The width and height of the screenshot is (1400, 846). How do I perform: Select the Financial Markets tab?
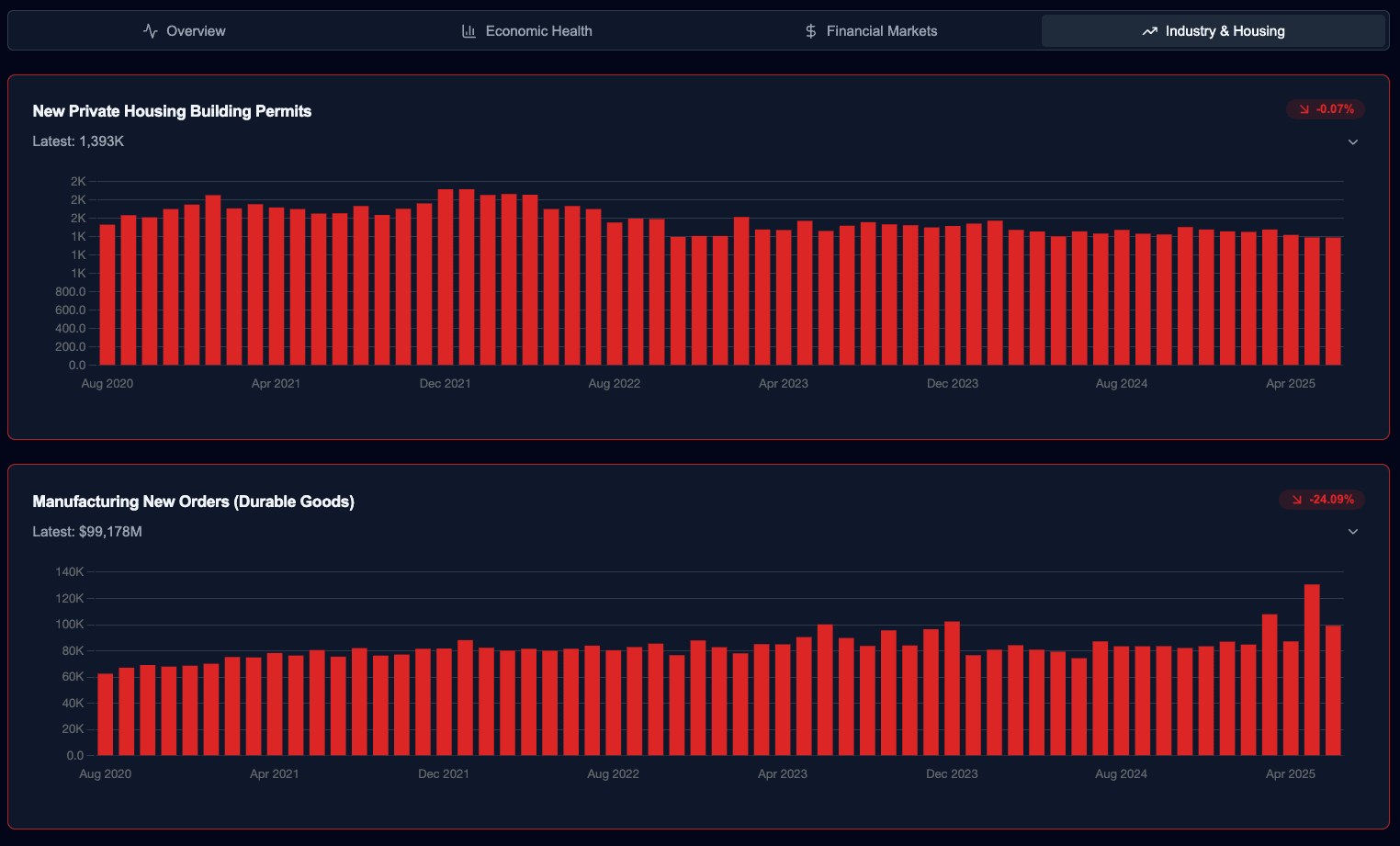(x=871, y=31)
